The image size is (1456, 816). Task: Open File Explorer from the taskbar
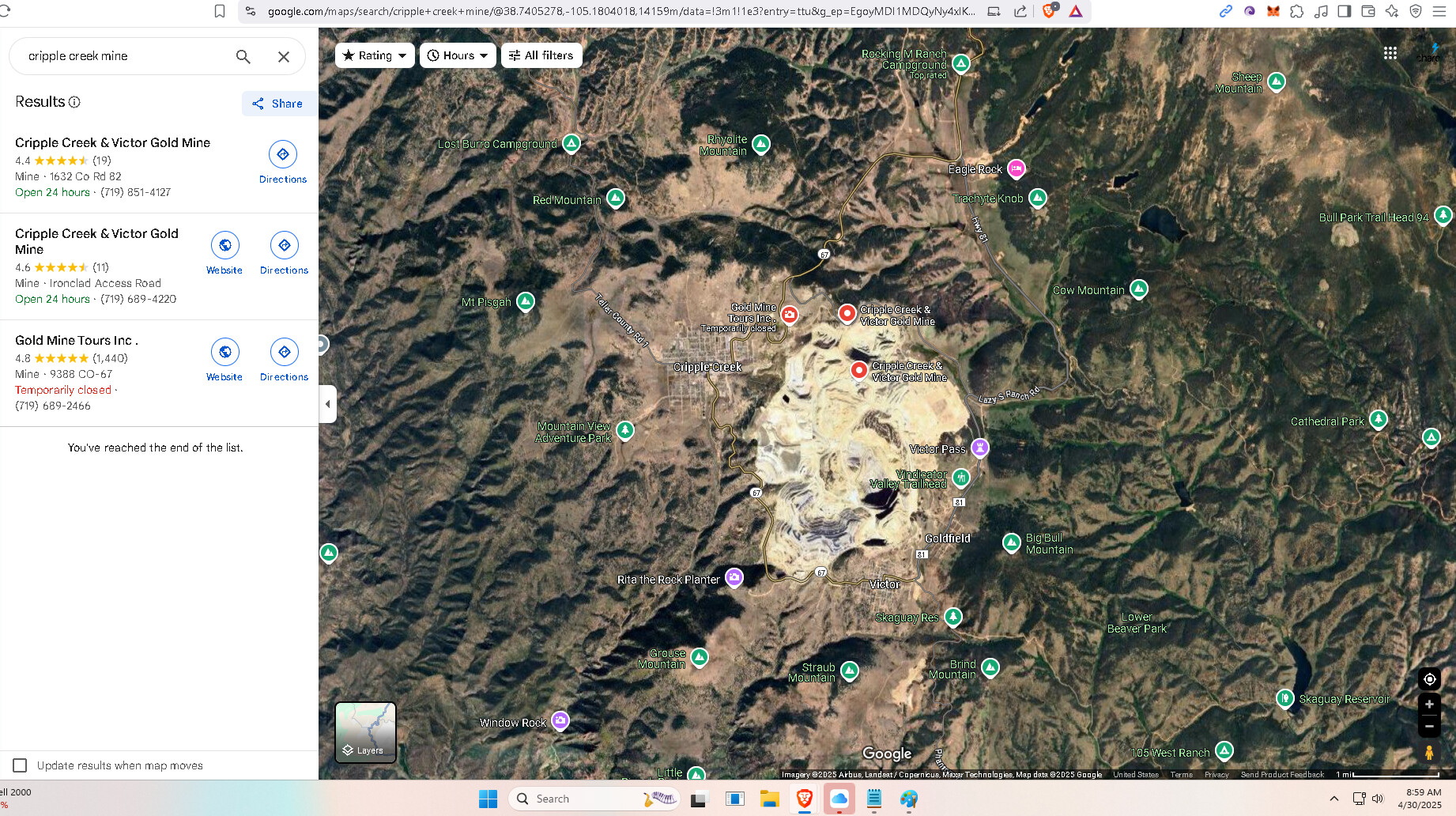tap(769, 799)
